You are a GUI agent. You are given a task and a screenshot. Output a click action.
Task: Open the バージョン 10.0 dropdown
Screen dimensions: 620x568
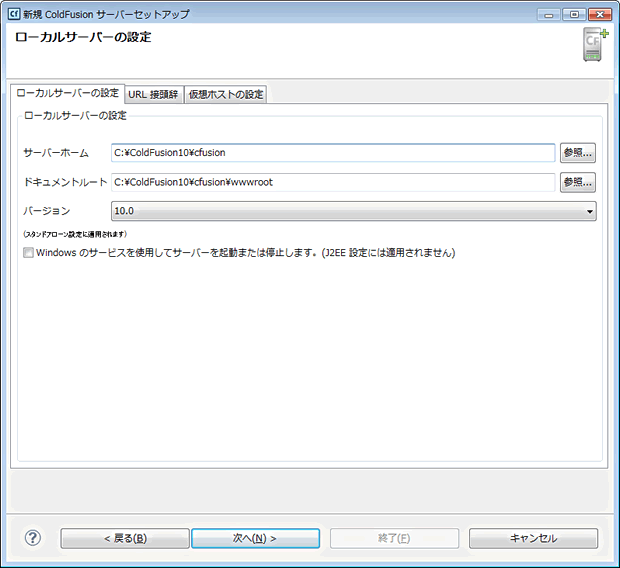click(353, 211)
